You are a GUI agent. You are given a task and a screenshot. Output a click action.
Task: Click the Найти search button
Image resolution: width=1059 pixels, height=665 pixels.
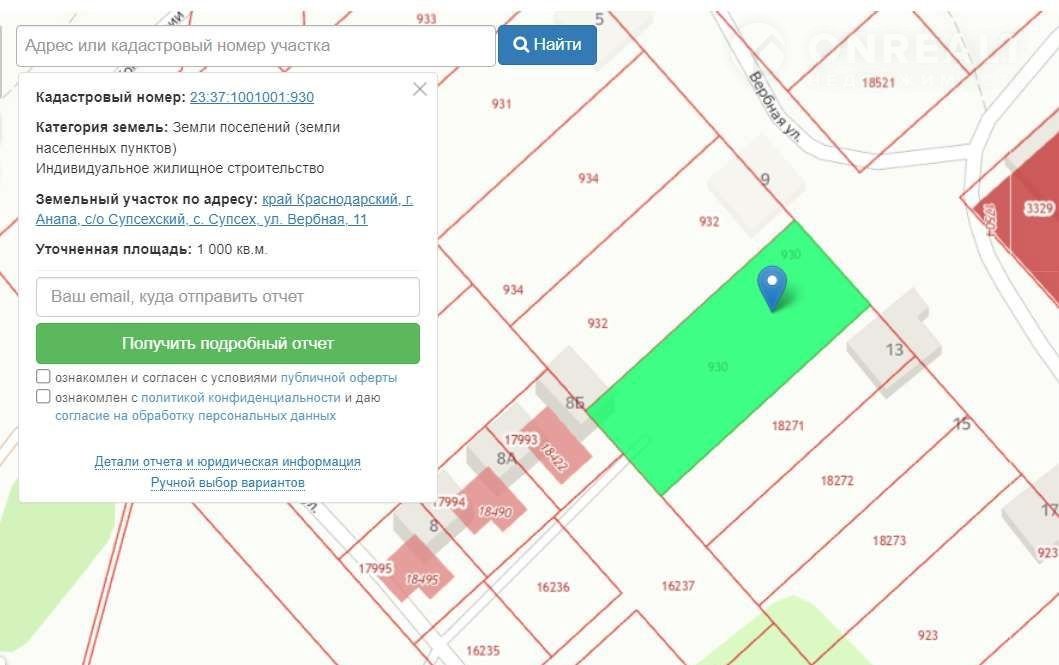click(547, 45)
